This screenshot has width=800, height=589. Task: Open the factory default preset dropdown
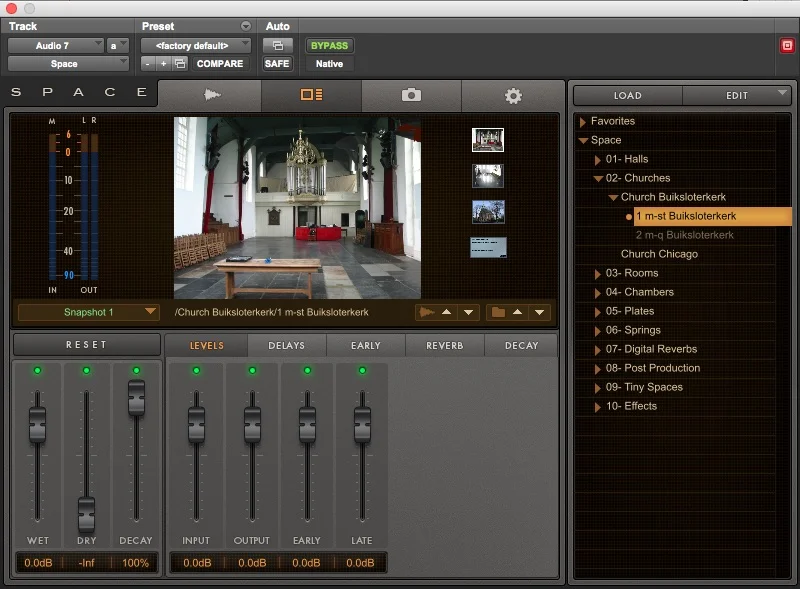tap(195, 46)
